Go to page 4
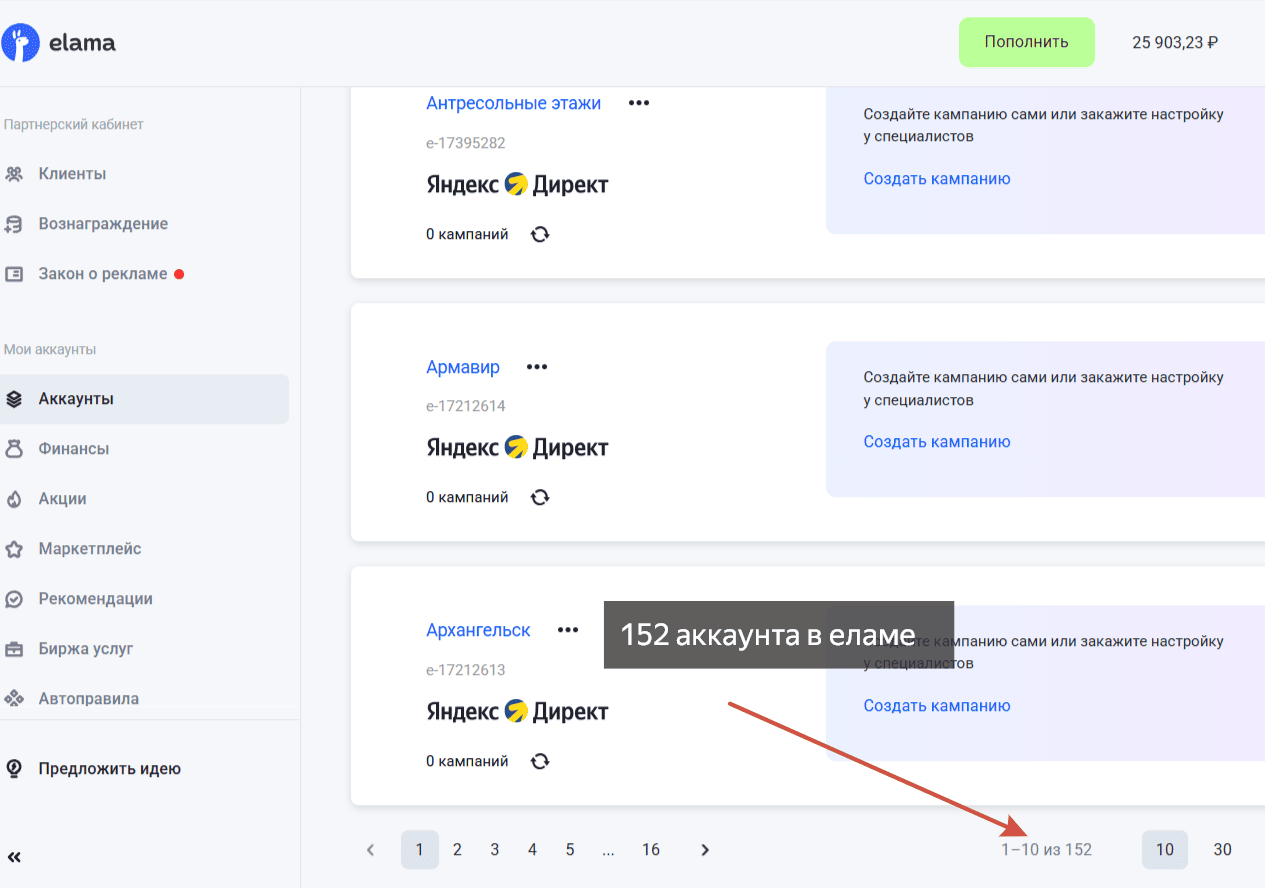Image resolution: width=1265 pixels, height=888 pixels. pyautogui.click(x=532, y=850)
